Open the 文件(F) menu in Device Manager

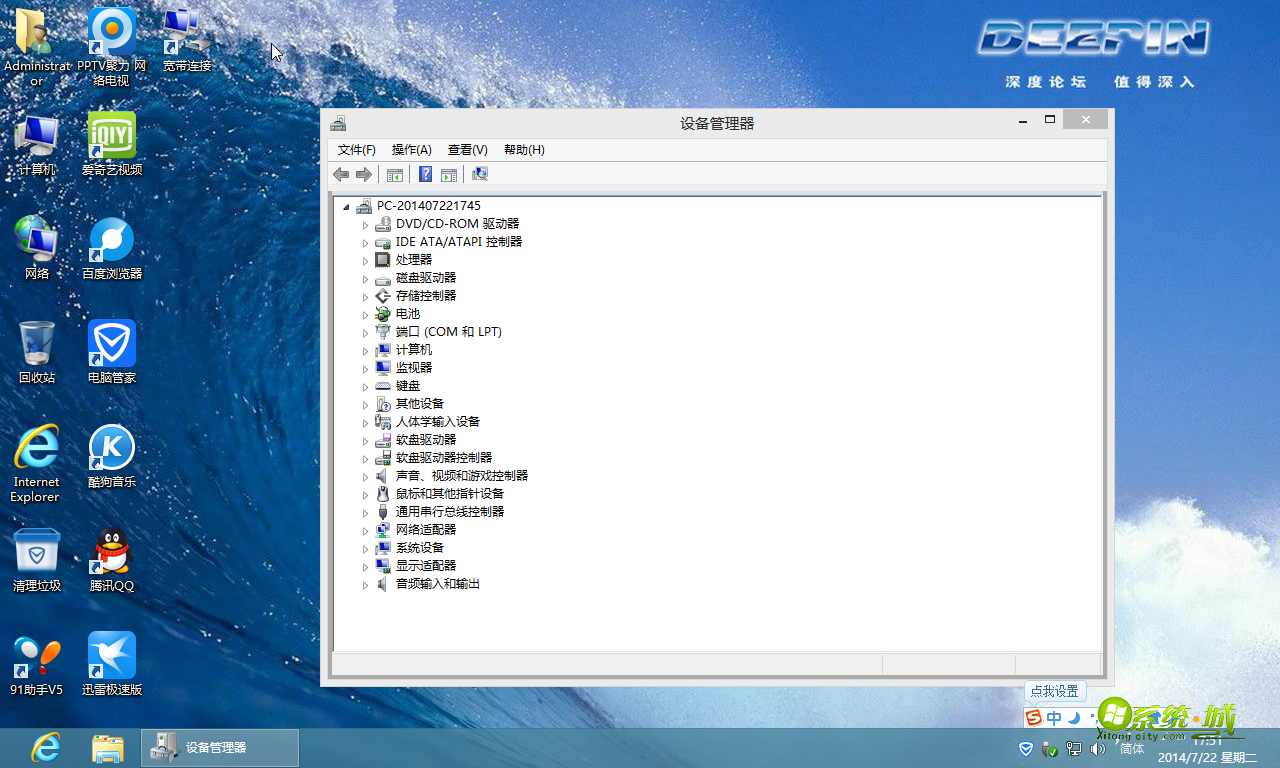click(x=356, y=149)
